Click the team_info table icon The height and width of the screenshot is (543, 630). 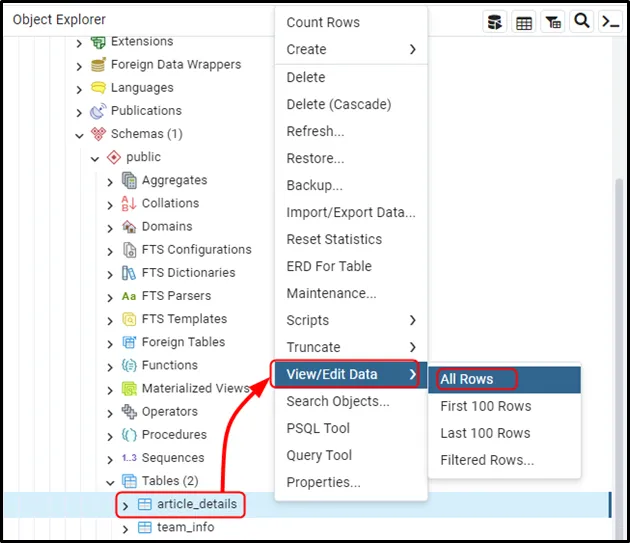tap(144, 528)
